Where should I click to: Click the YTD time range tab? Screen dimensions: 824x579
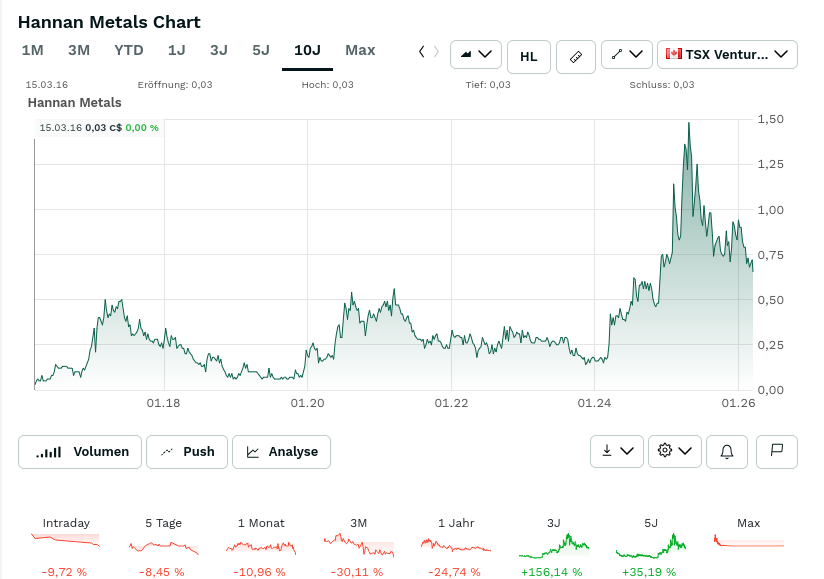(129, 50)
